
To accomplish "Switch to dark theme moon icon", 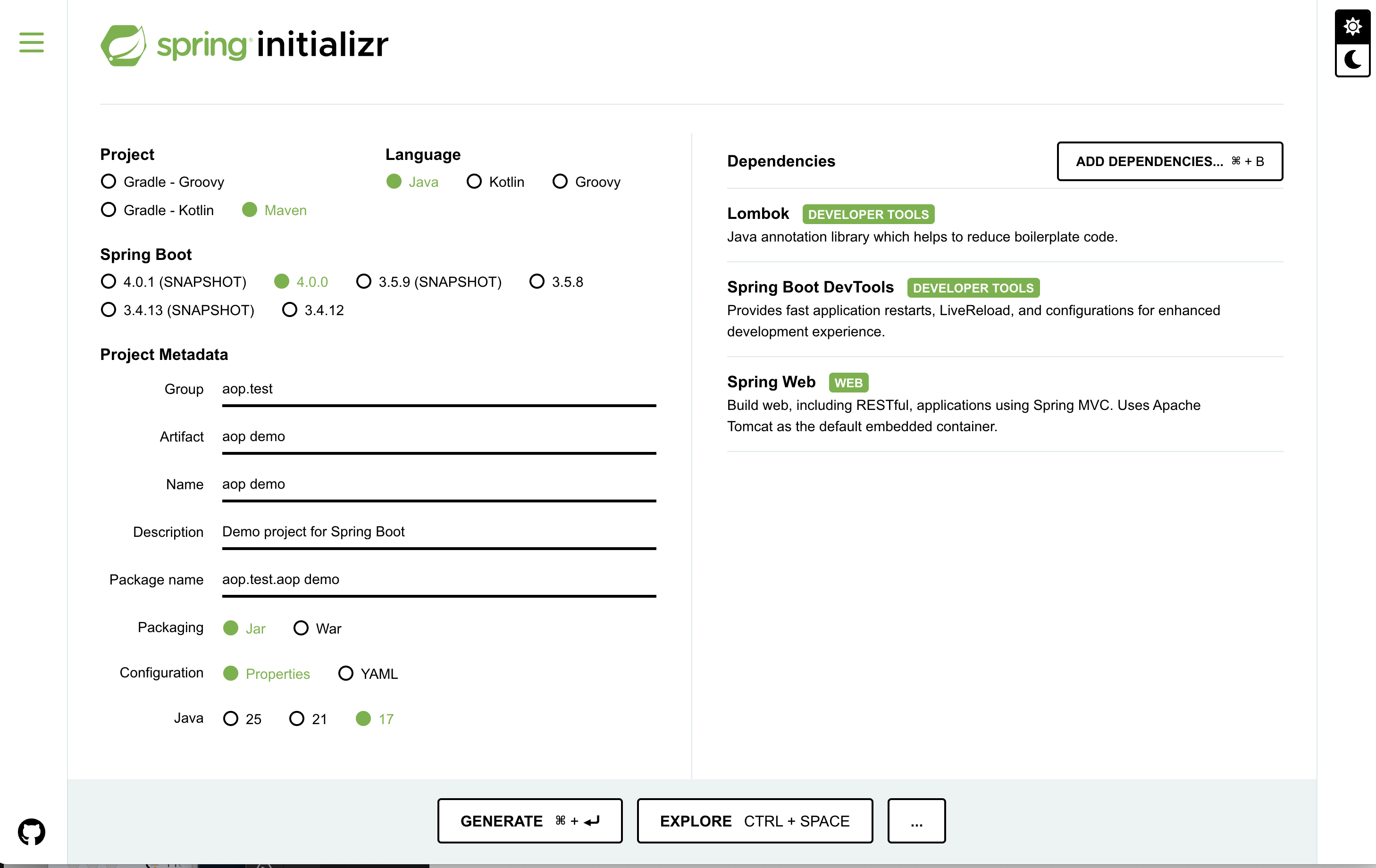I will 1352,59.
